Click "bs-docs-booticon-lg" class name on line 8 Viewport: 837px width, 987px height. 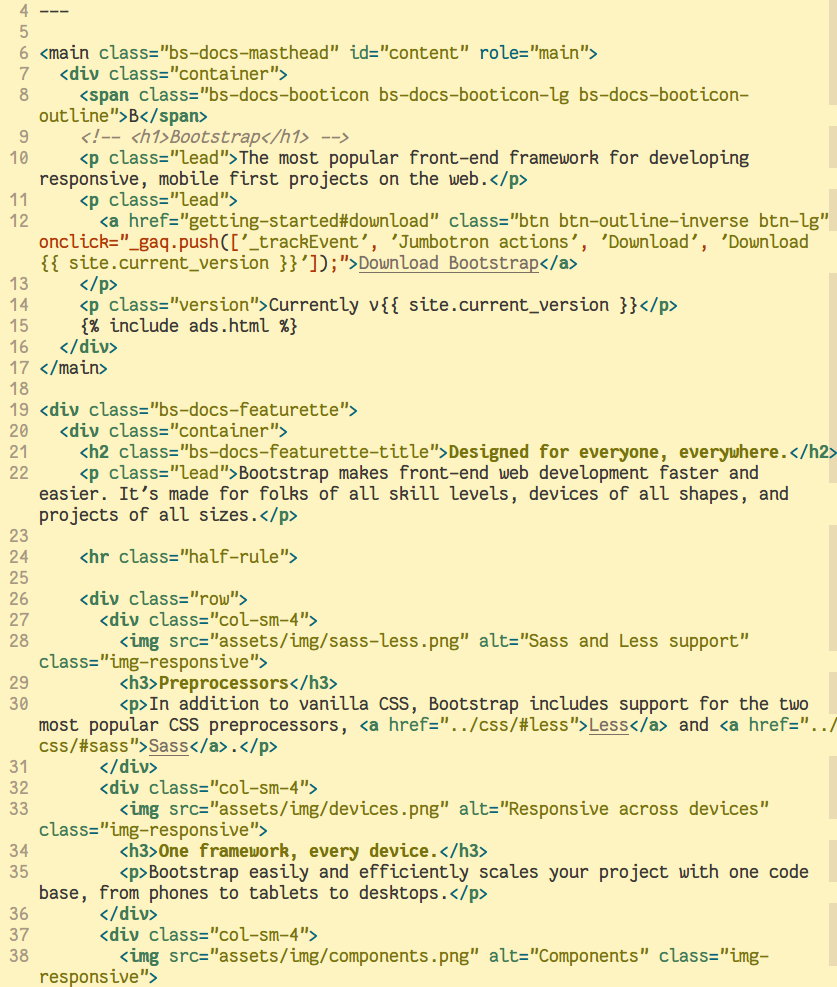click(x=473, y=95)
